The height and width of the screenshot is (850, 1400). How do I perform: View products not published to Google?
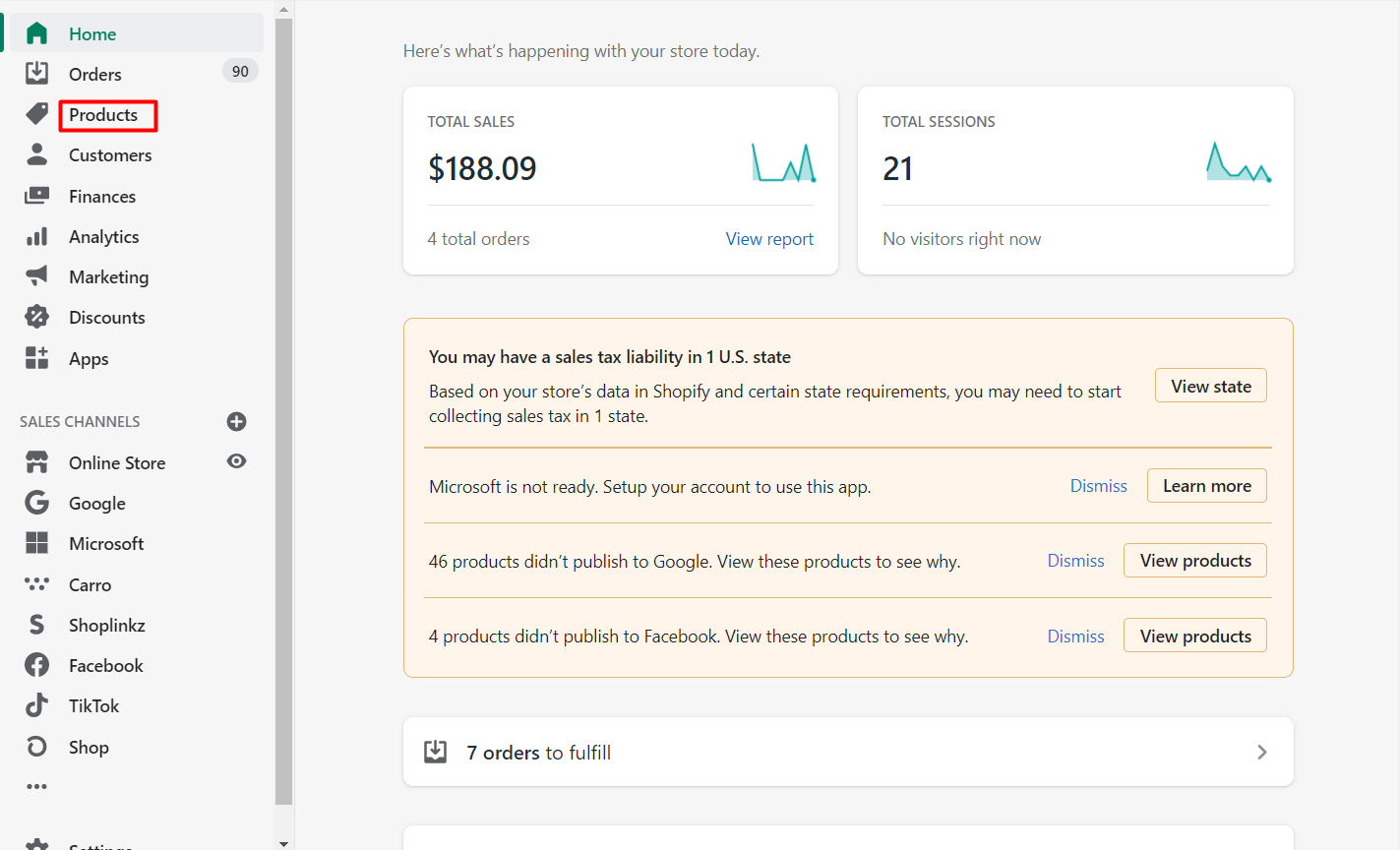click(x=1194, y=561)
